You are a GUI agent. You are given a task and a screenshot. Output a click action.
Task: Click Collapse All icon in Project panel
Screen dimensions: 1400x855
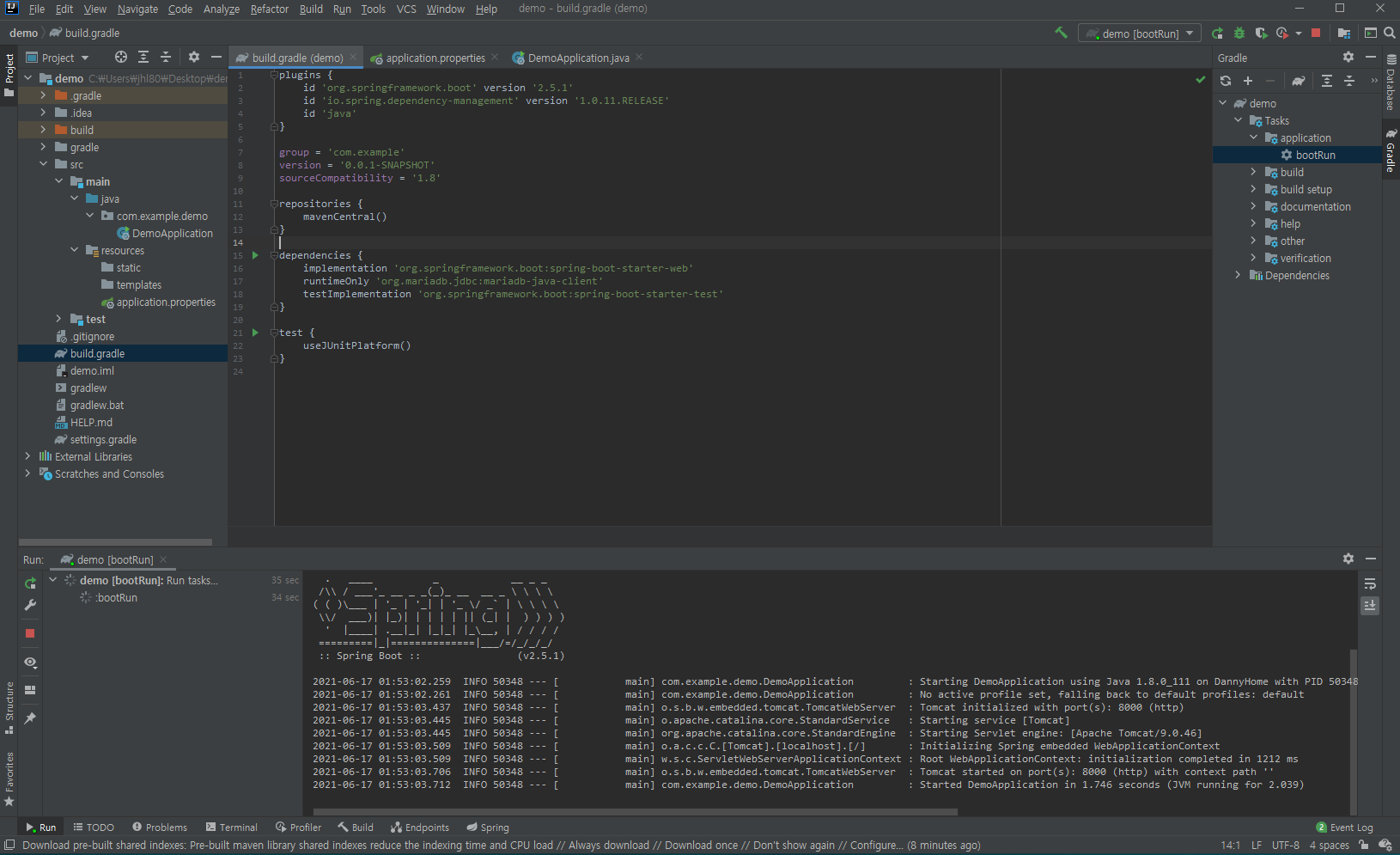[166, 57]
